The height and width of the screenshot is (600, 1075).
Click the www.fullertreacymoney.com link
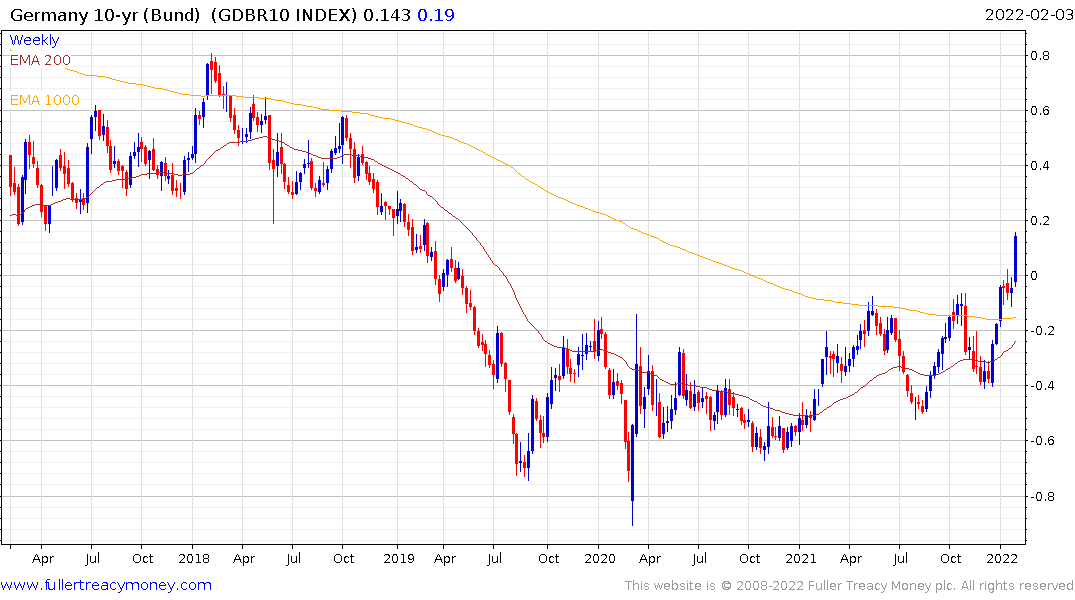coord(106,585)
